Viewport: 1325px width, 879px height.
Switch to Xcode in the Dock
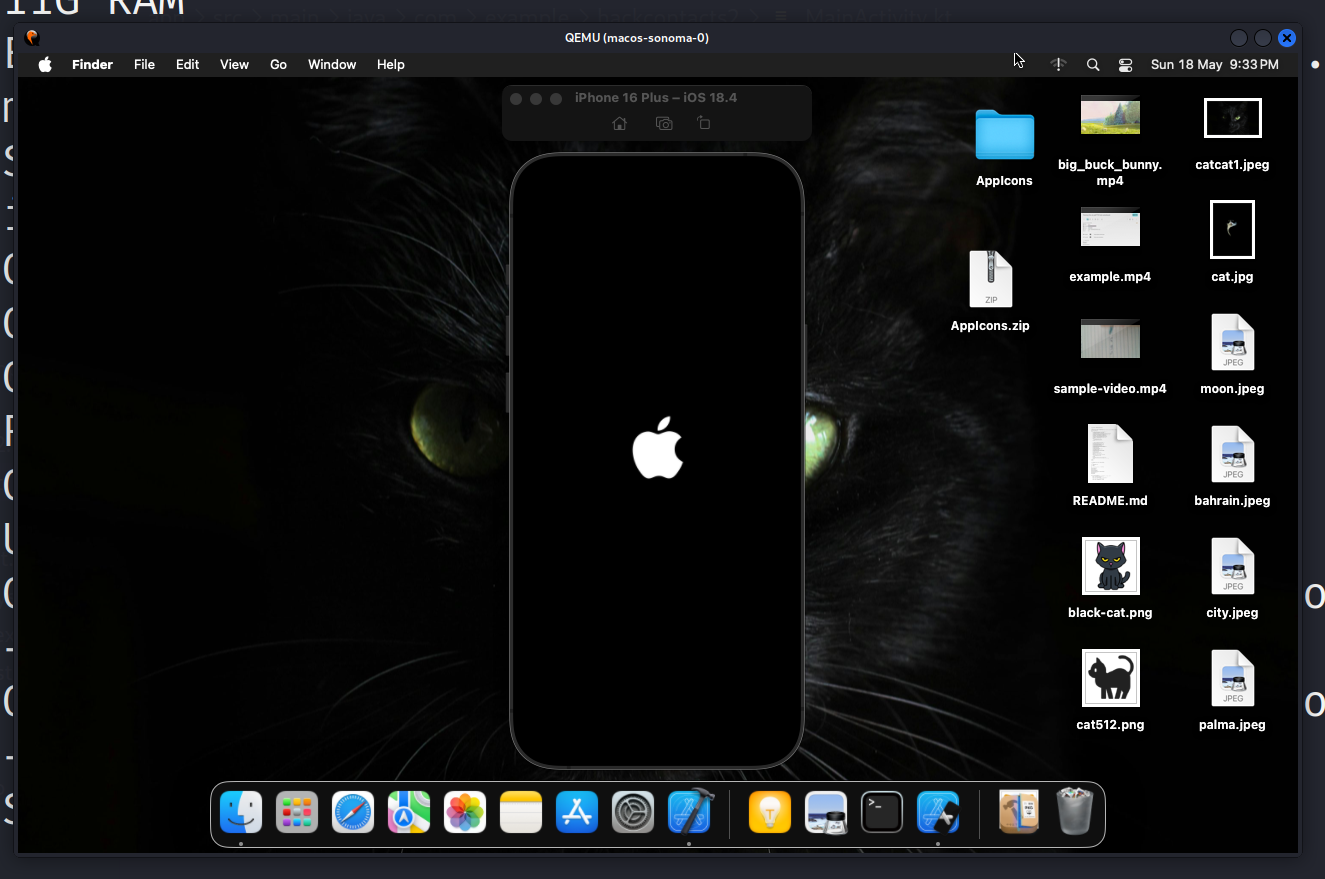[690, 812]
